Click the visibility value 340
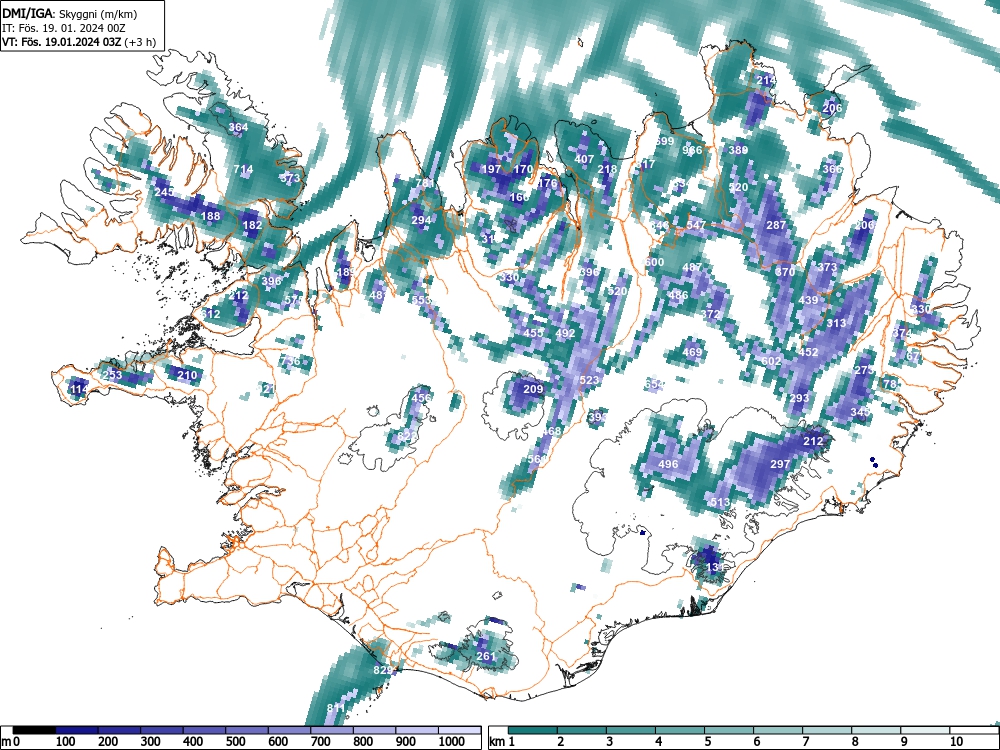This screenshot has width=1000, height=750. (x=860, y=413)
